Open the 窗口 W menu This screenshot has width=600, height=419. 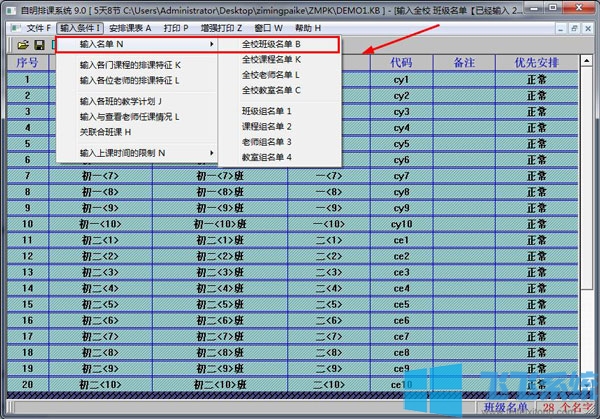coord(268,28)
